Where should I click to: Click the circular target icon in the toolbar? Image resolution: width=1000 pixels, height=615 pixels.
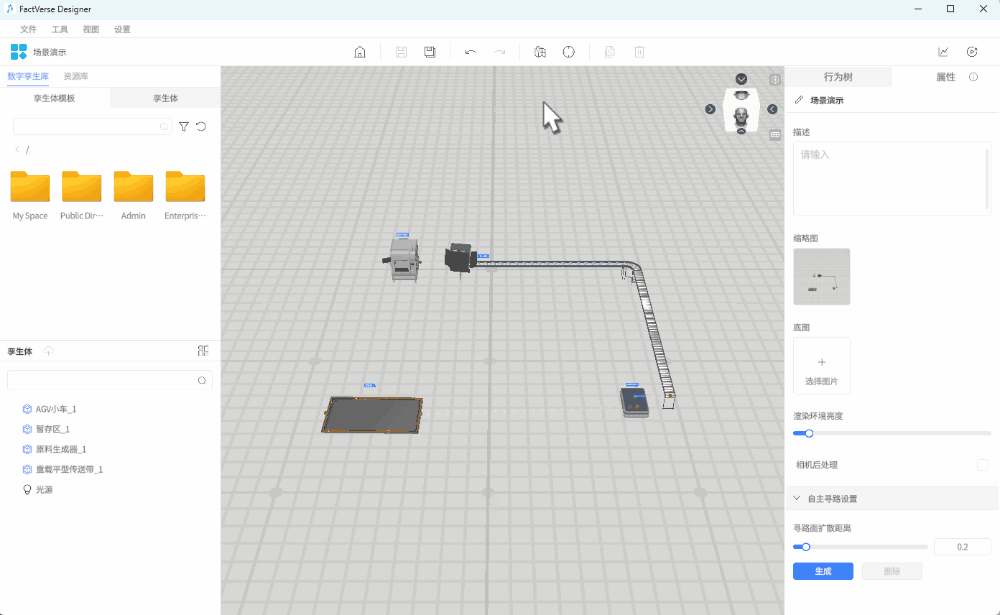(568, 52)
